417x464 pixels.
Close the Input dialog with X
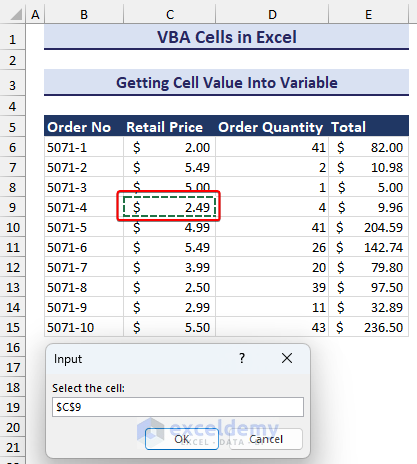(287, 358)
